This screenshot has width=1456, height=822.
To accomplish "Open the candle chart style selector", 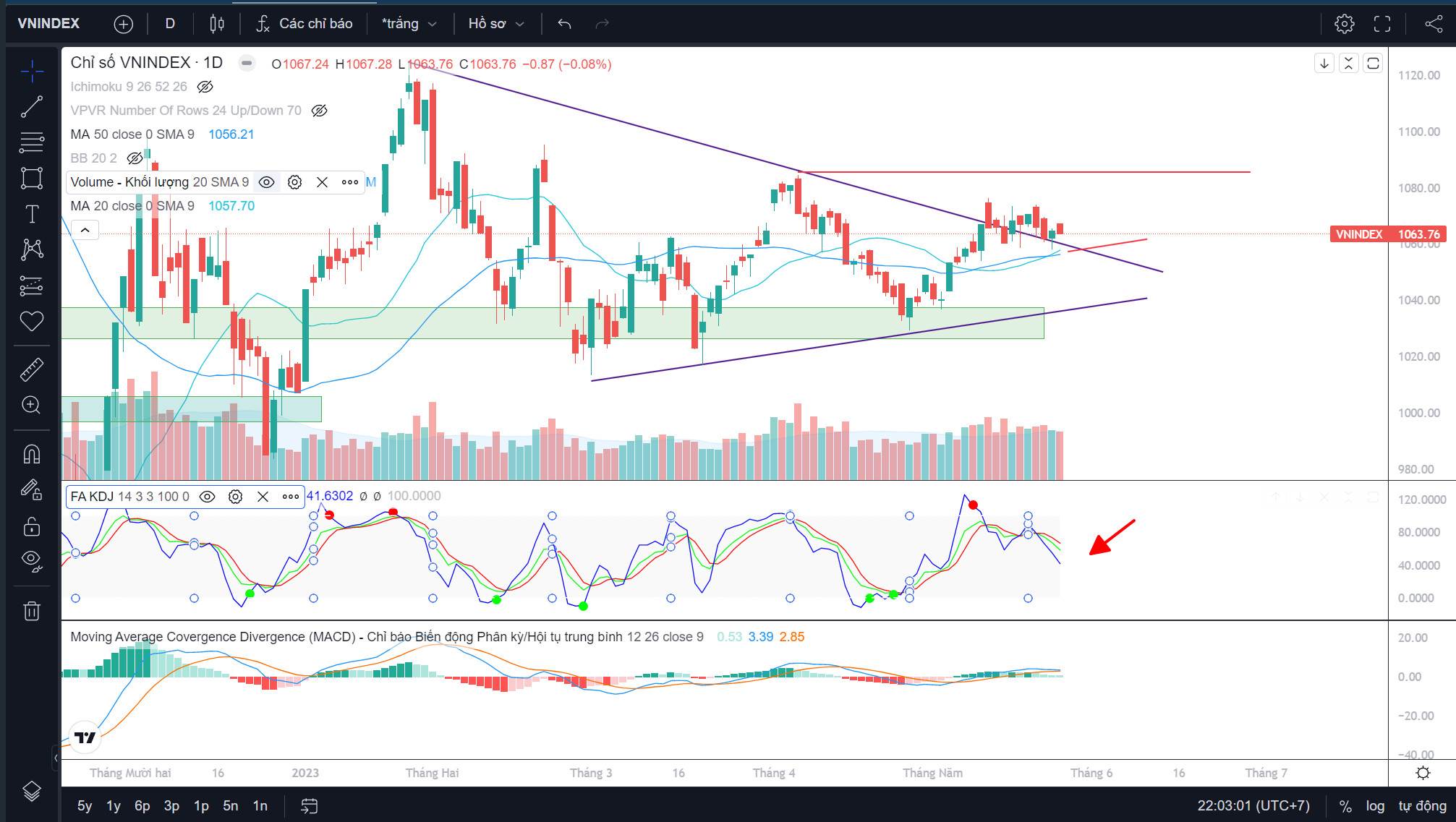I will (x=216, y=24).
